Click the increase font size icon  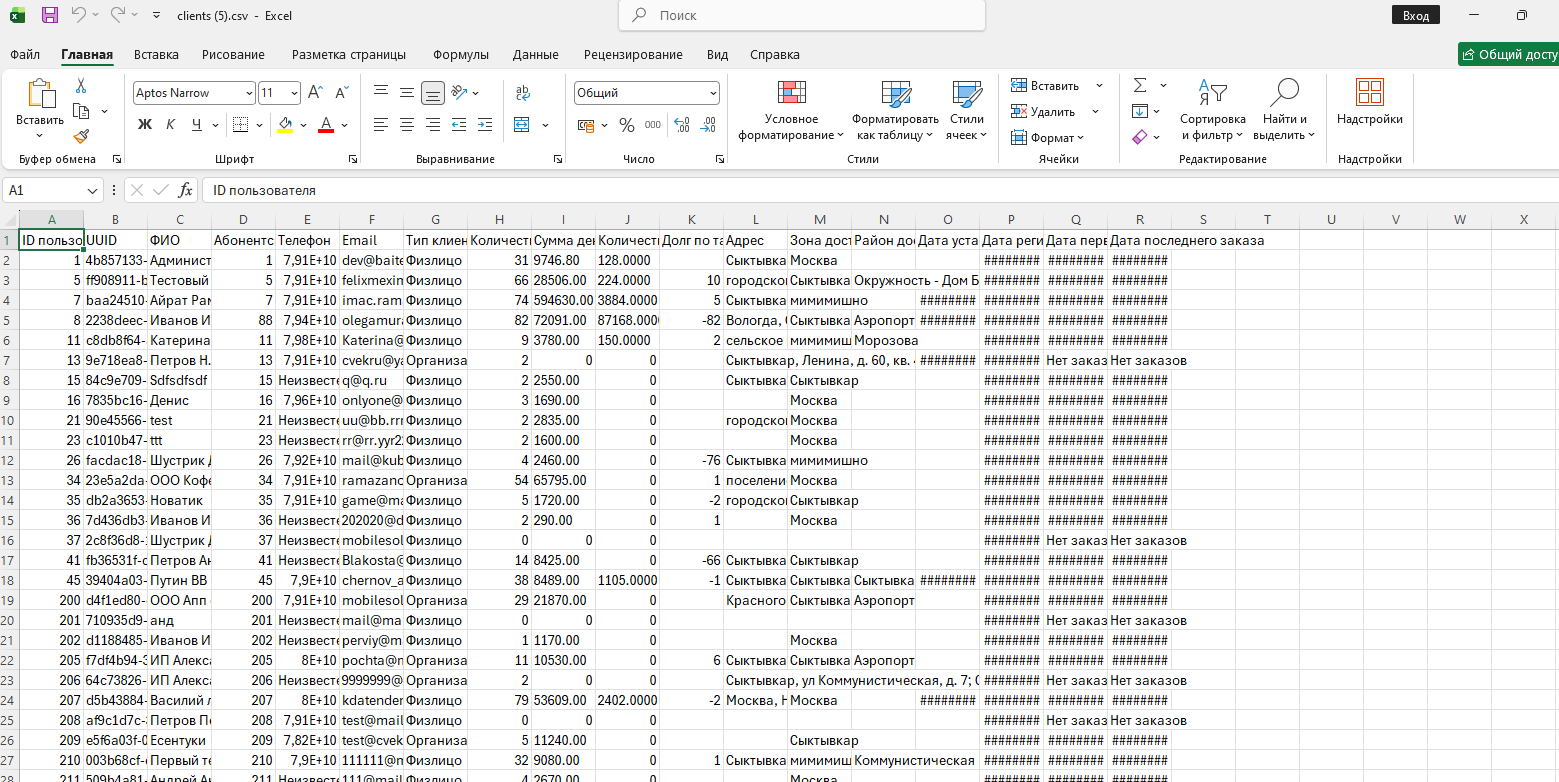coord(315,93)
